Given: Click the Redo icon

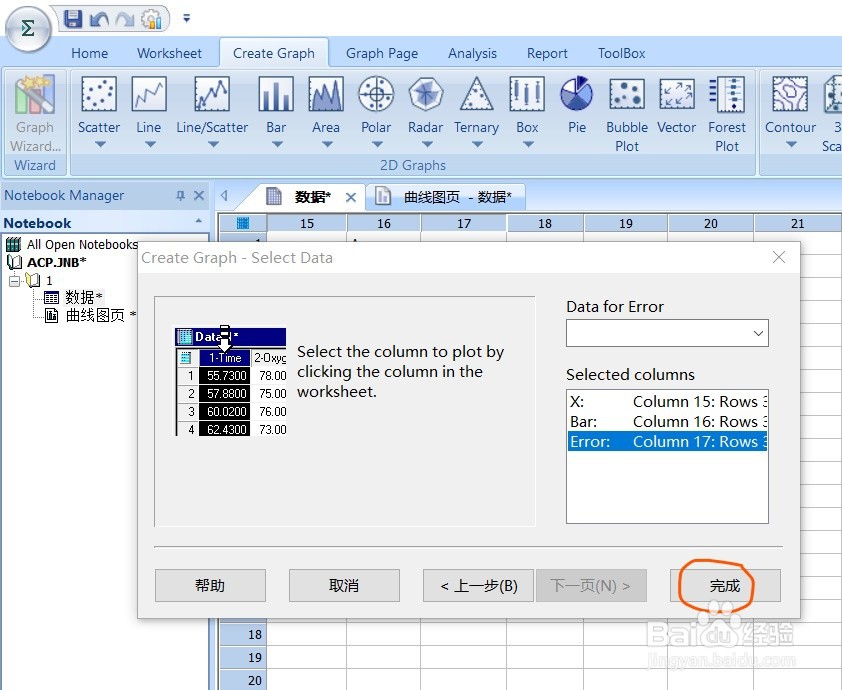Looking at the screenshot, I should point(125,19).
